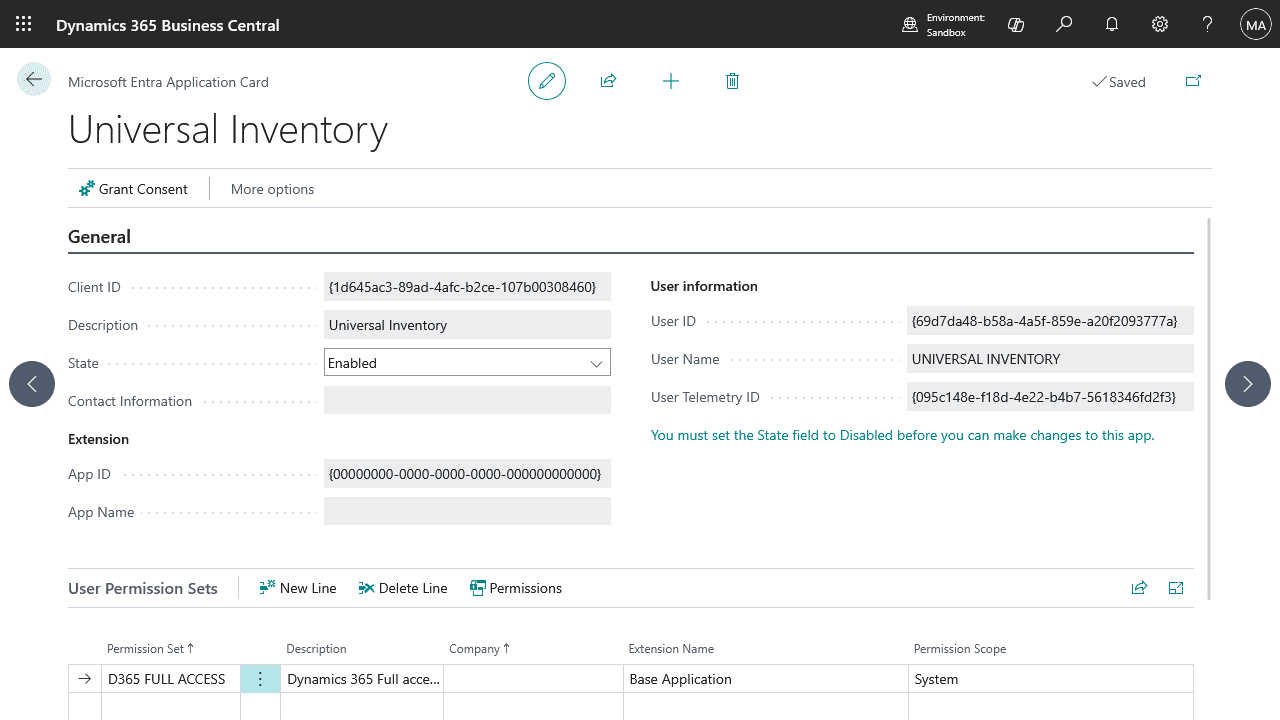This screenshot has height=720, width=1280.
Task: Open card in a new window
Action: (1193, 81)
